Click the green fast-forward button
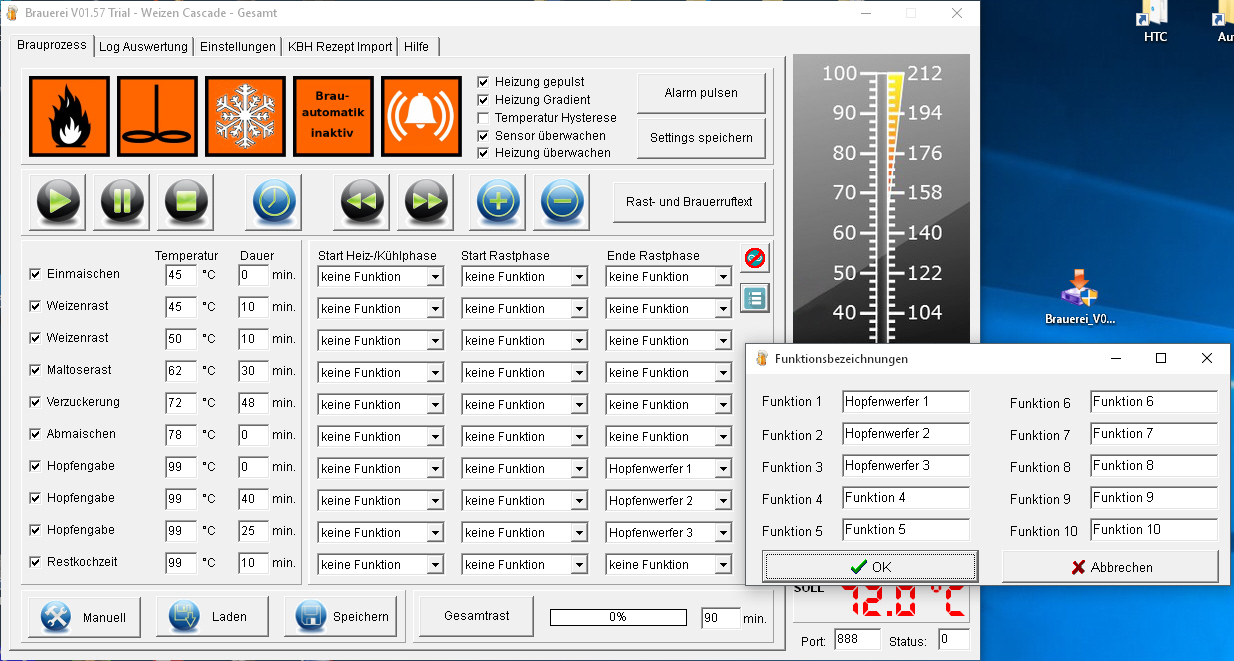Viewport: 1234px width, 661px height. 425,202
